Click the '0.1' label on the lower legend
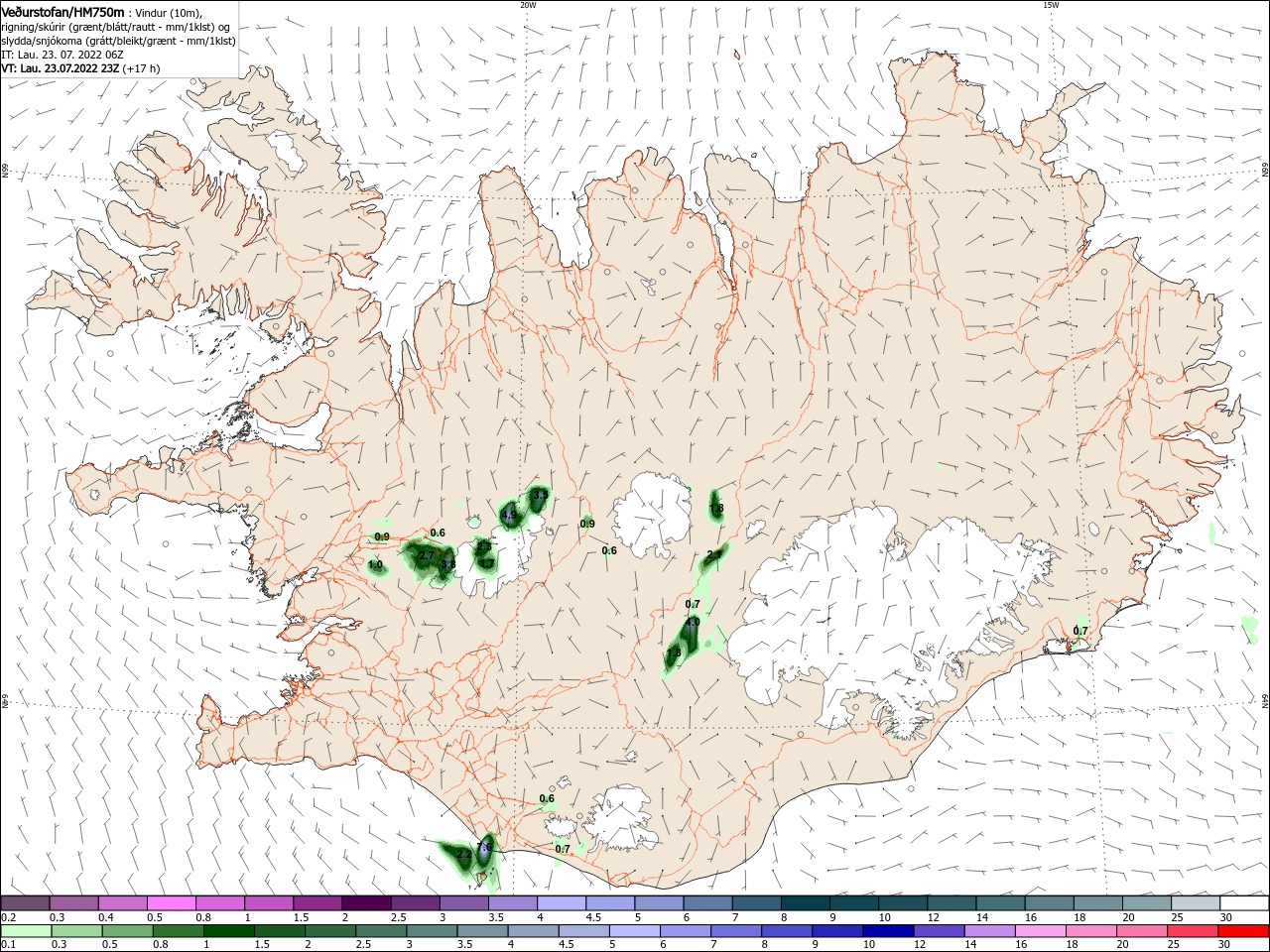Viewport: 1270px width, 952px height. click(9, 944)
